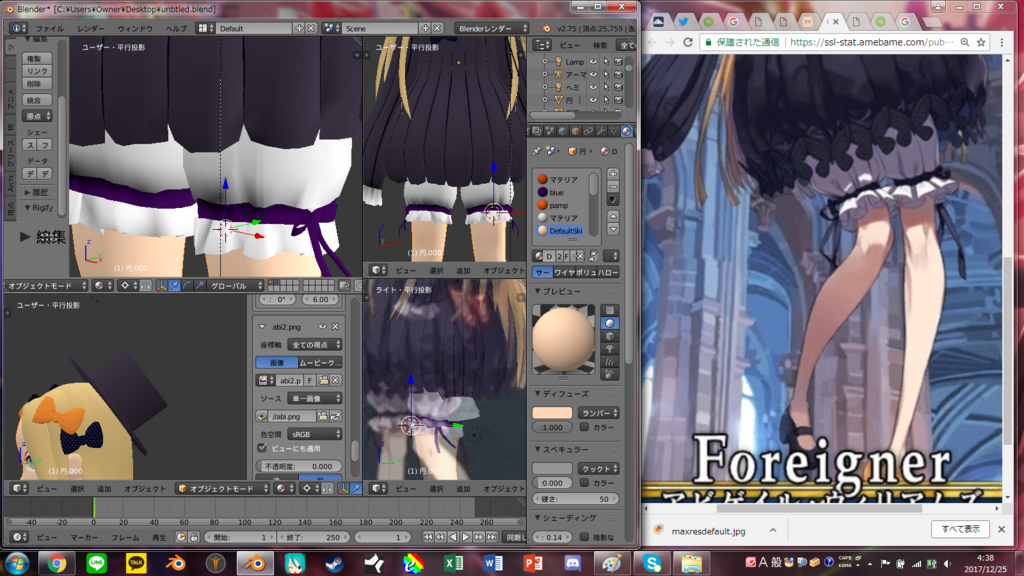Click the diffuse color swatch

pyautogui.click(x=552, y=413)
